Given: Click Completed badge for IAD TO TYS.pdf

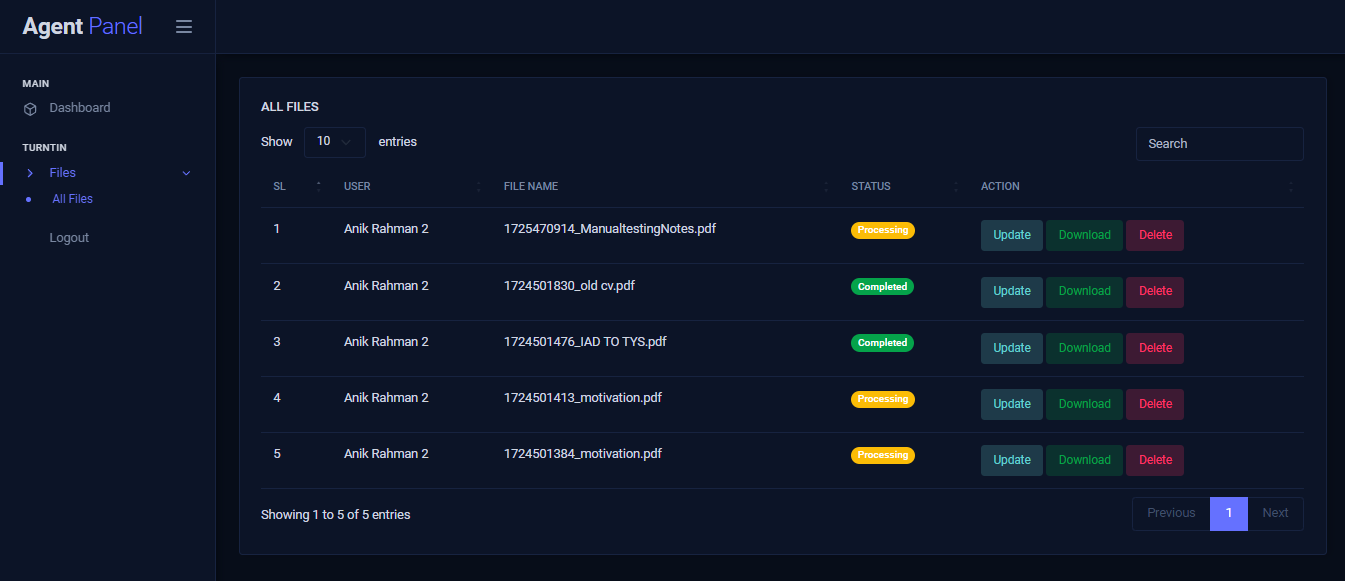Looking at the screenshot, I should click(x=883, y=343).
